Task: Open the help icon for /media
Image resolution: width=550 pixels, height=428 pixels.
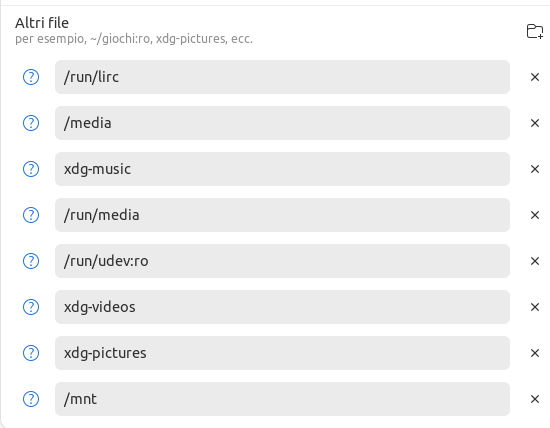Action: [31, 123]
